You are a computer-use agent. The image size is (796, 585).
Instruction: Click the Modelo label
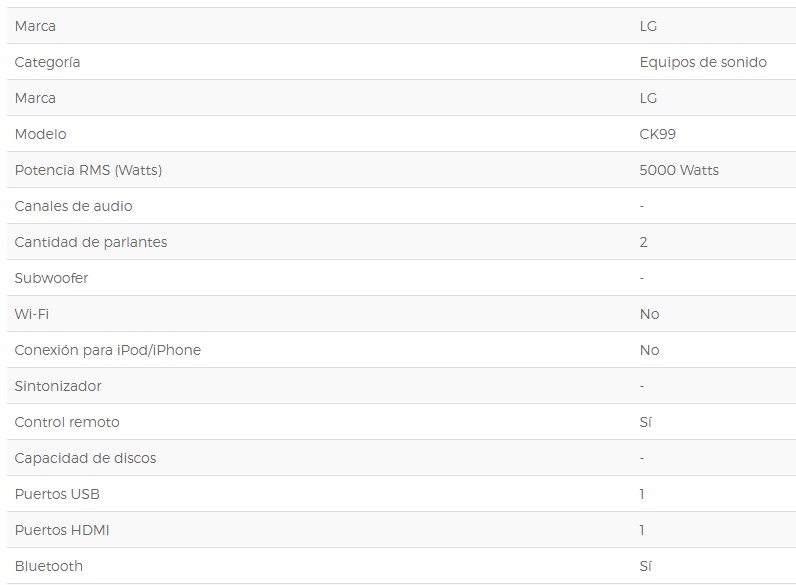click(x=40, y=134)
